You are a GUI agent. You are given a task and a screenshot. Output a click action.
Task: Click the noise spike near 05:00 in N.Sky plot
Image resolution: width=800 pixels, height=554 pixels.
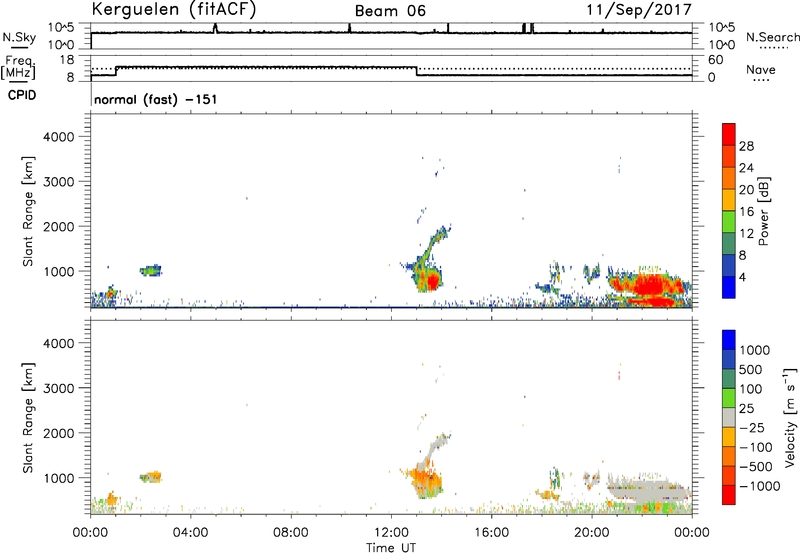coord(215,28)
